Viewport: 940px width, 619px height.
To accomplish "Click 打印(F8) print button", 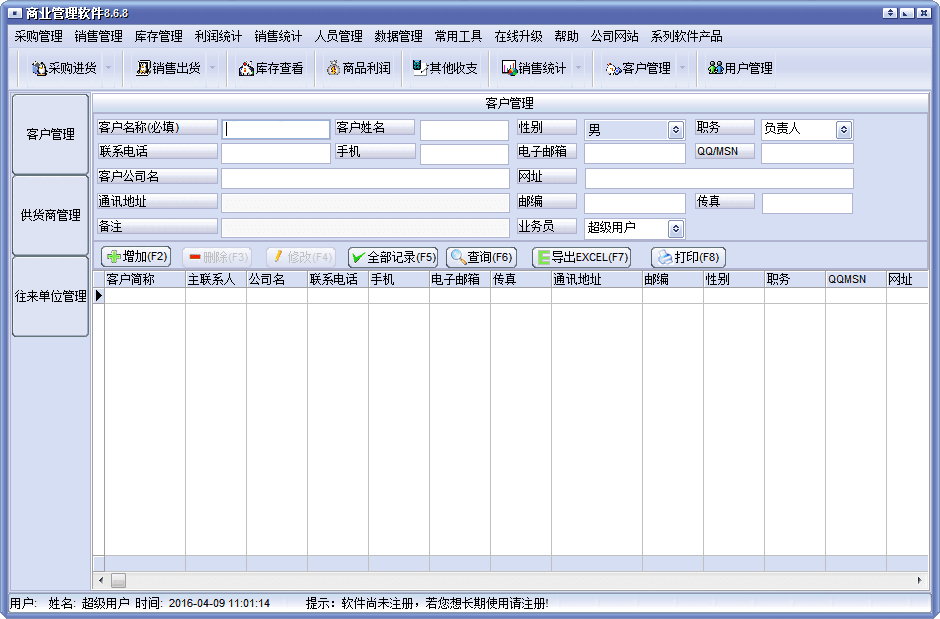I will (688, 257).
